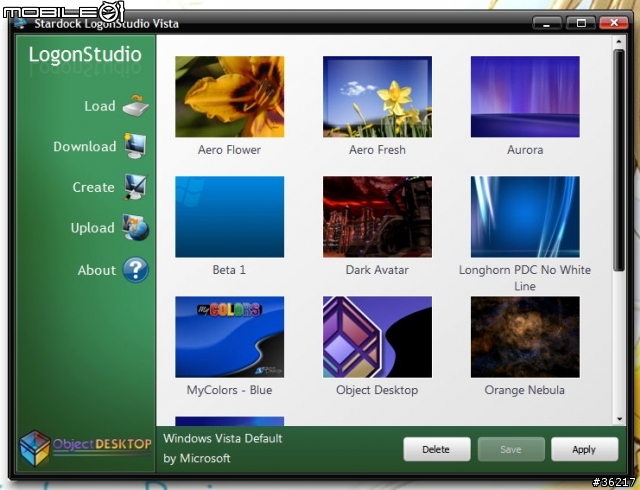Maximize the LogonStudio window
The height and width of the screenshot is (490, 640).
click(581, 23)
